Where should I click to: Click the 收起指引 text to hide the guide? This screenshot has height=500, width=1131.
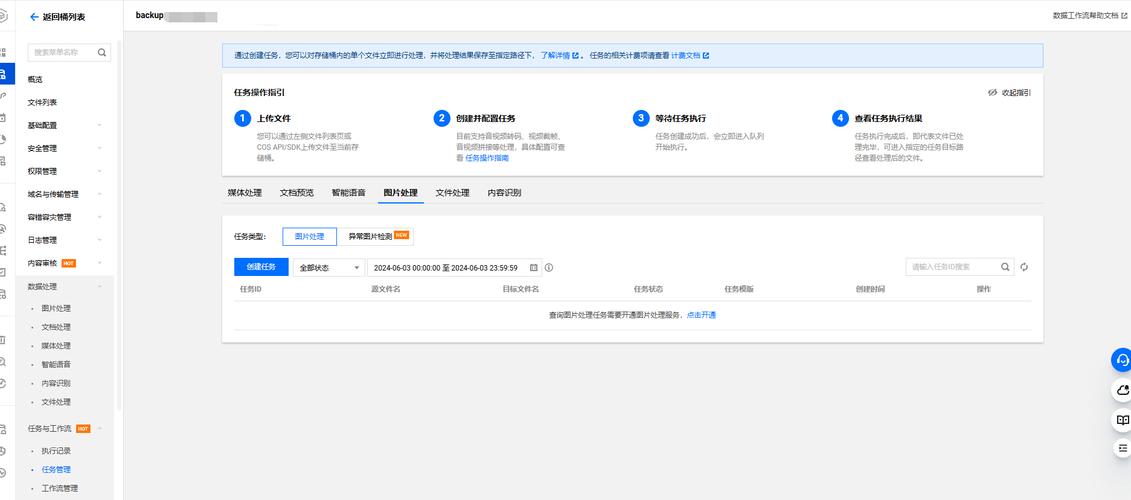coord(1016,92)
